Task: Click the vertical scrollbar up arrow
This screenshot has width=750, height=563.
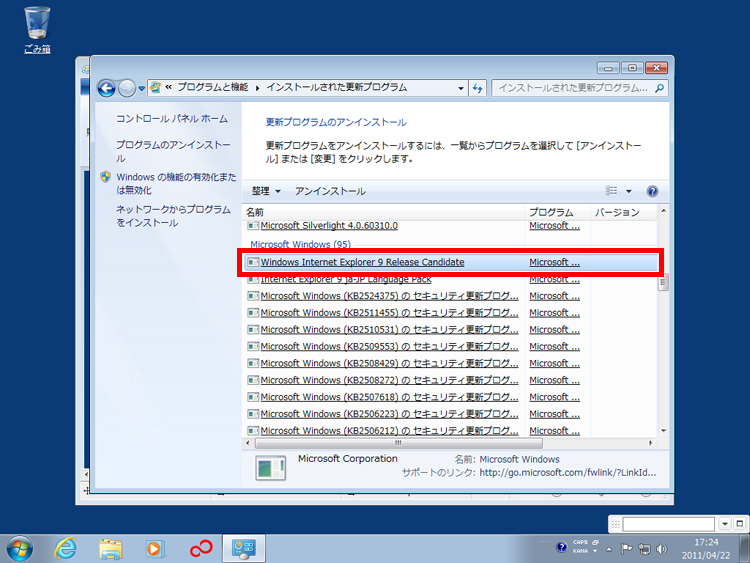Action: [x=663, y=211]
